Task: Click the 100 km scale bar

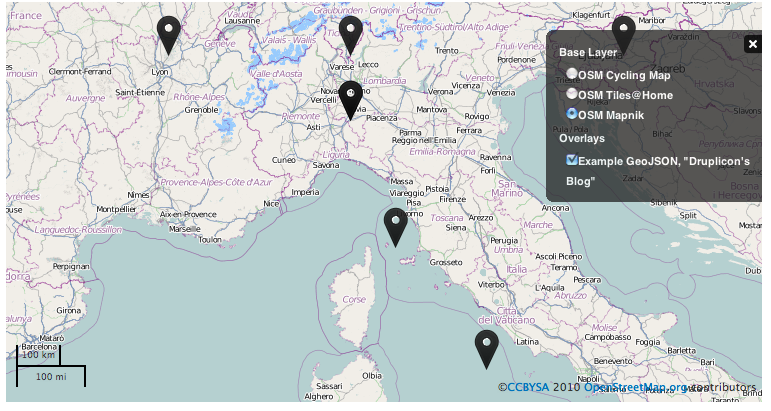Action: coord(38,355)
